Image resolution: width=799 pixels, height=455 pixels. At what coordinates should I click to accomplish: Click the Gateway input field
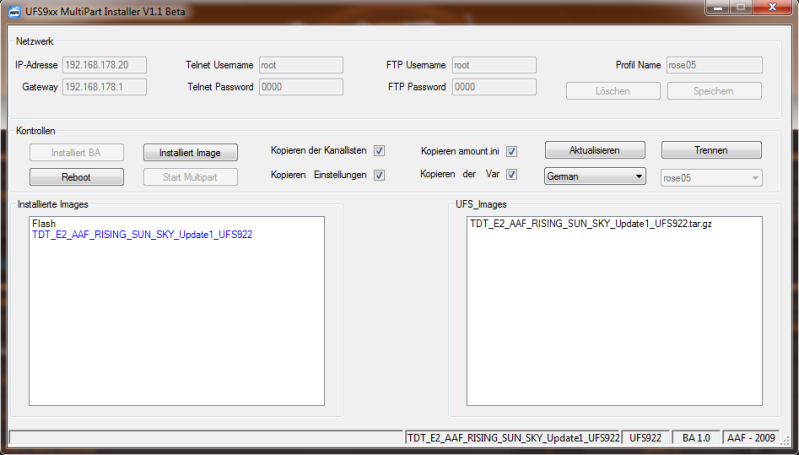(104, 87)
